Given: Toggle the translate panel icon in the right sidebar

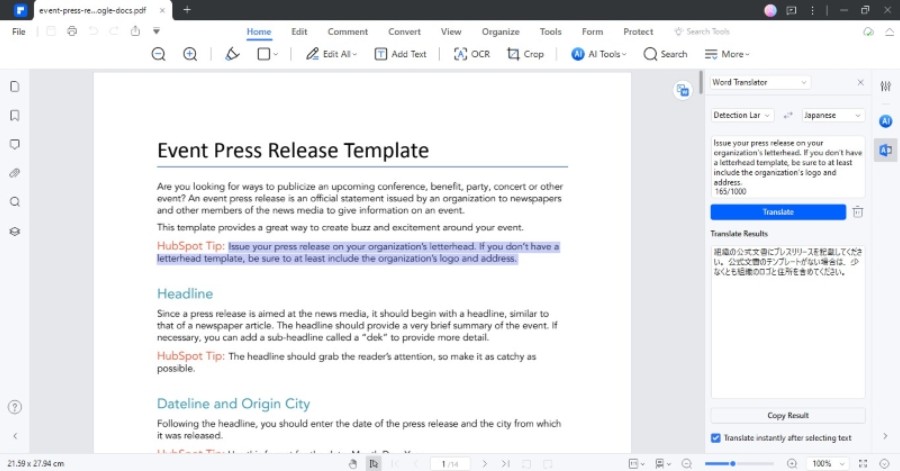Looking at the screenshot, I should [886, 150].
